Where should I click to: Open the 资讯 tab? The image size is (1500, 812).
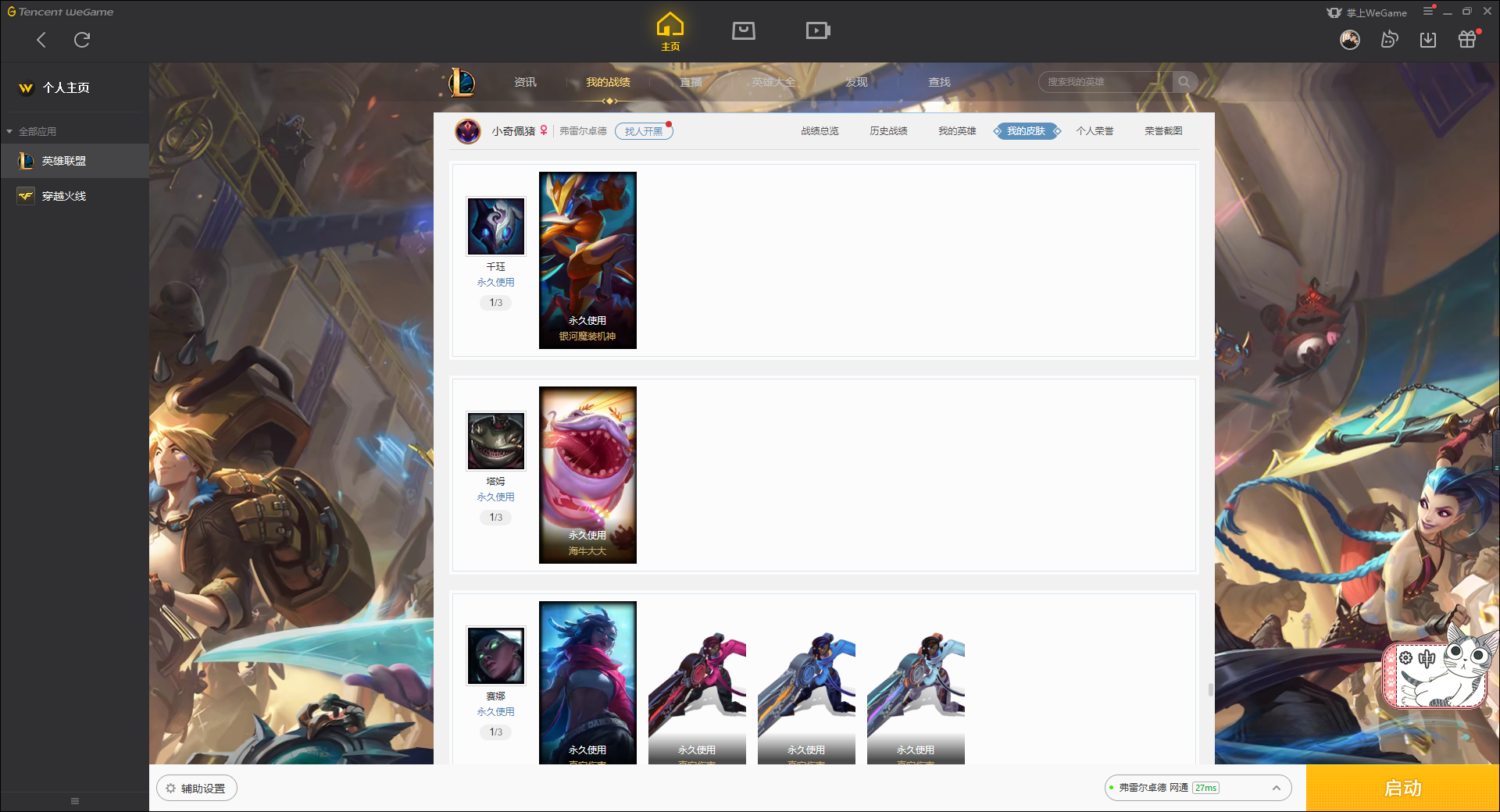pos(525,82)
